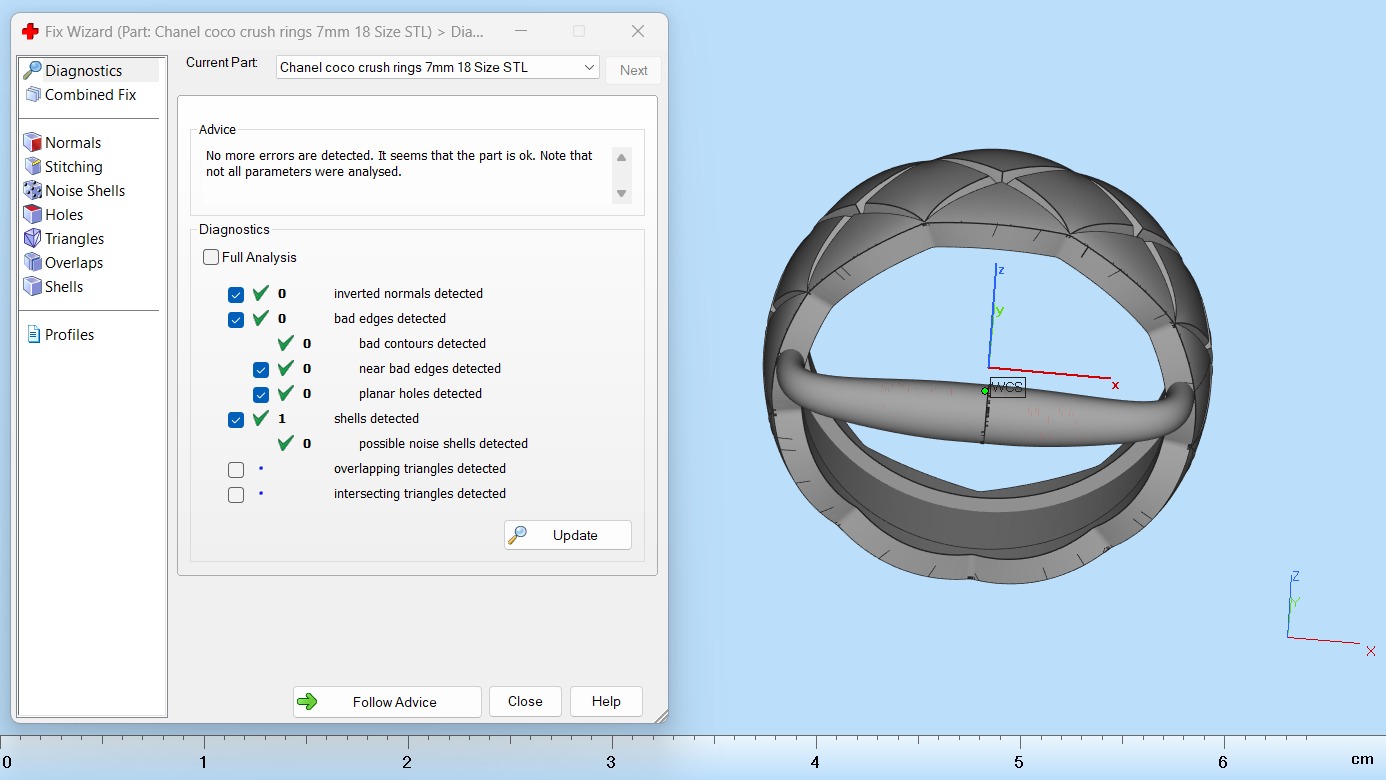Click the 'cm' unit label on the ruler
The height and width of the screenshot is (780, 1386).
tap(1362, 760)
